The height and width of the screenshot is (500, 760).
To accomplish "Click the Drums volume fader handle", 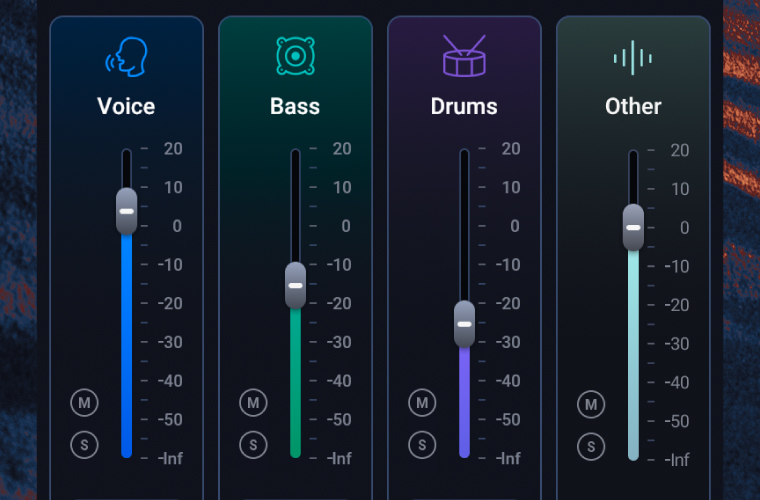I will (464, 323).
